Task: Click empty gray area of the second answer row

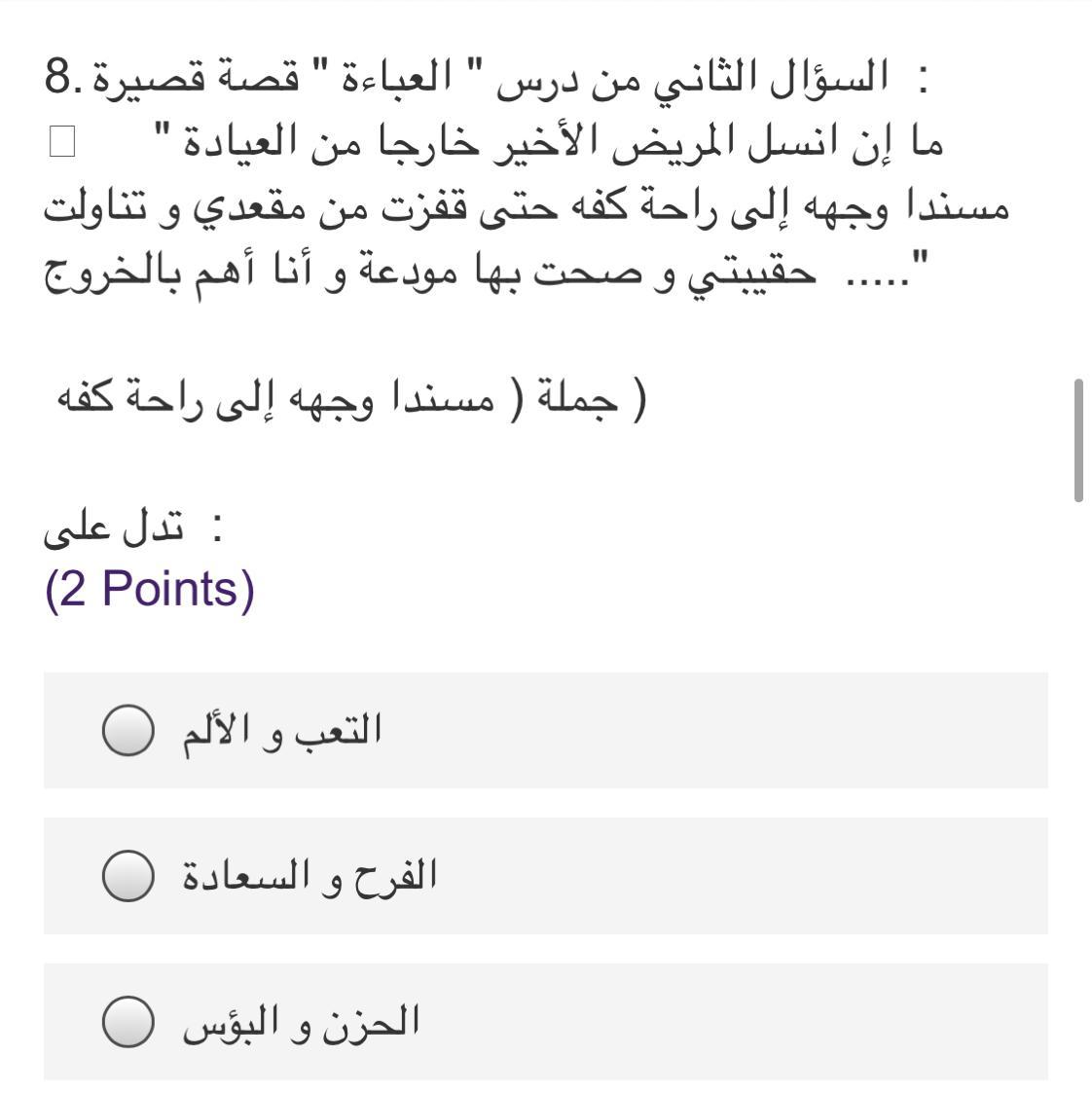Action: tap(730, 876)
